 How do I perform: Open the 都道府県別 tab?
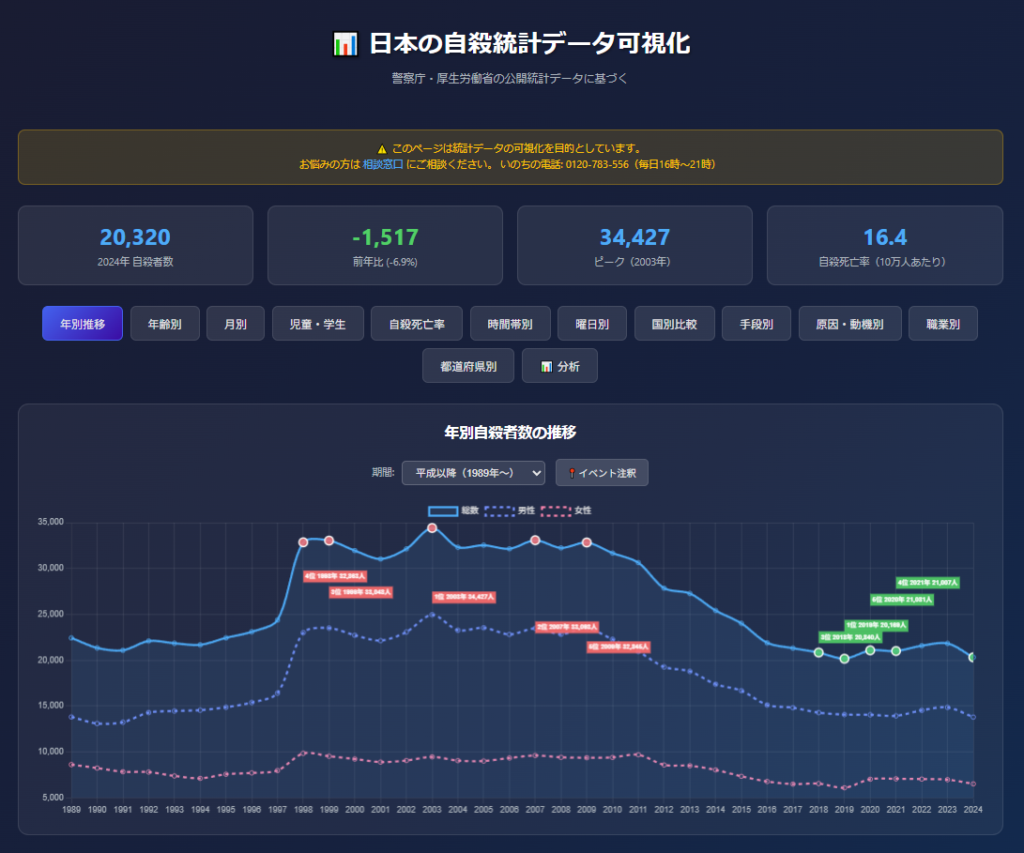pos(467,367)
